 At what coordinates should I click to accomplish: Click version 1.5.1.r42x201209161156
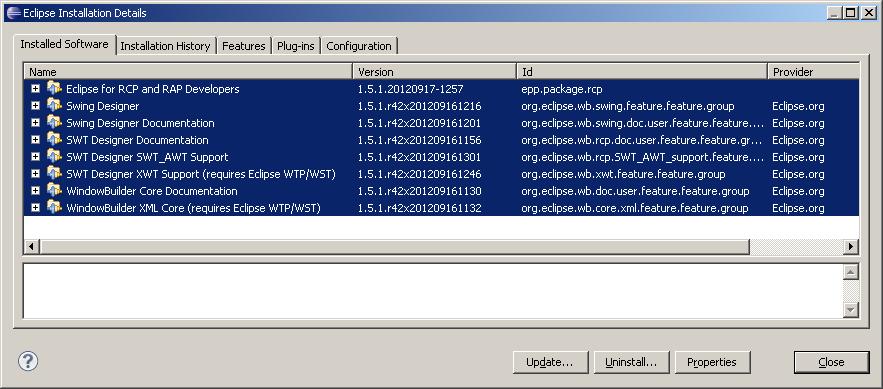(x=420, y=140)
